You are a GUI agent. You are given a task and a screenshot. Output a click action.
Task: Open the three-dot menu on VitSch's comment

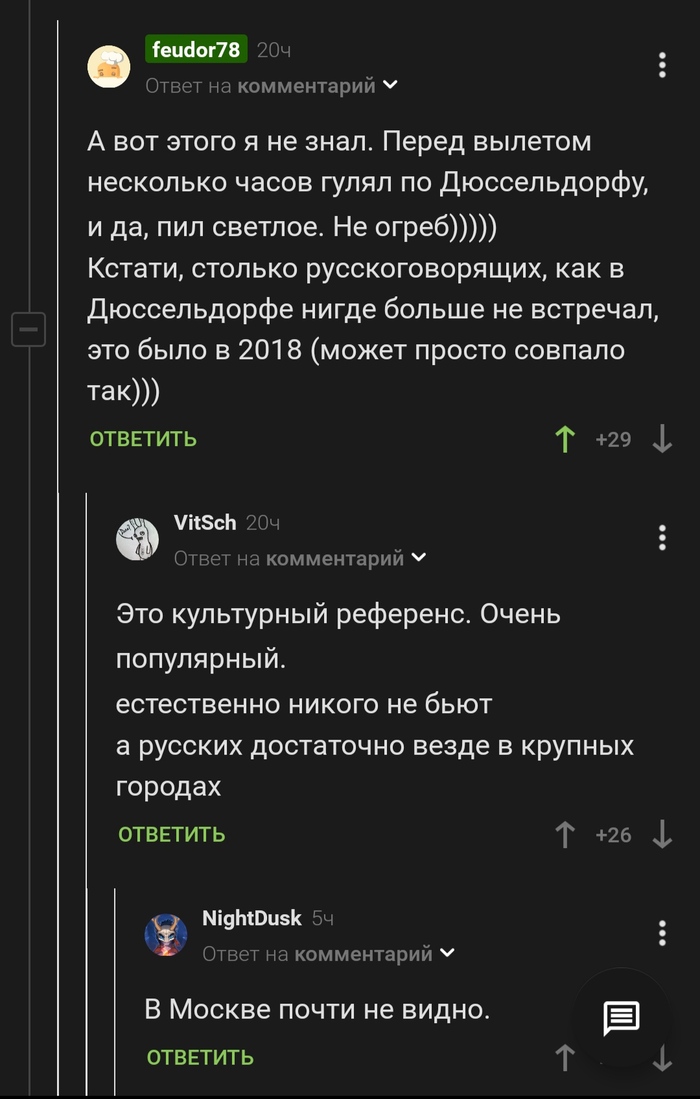[x=661, y=537]
